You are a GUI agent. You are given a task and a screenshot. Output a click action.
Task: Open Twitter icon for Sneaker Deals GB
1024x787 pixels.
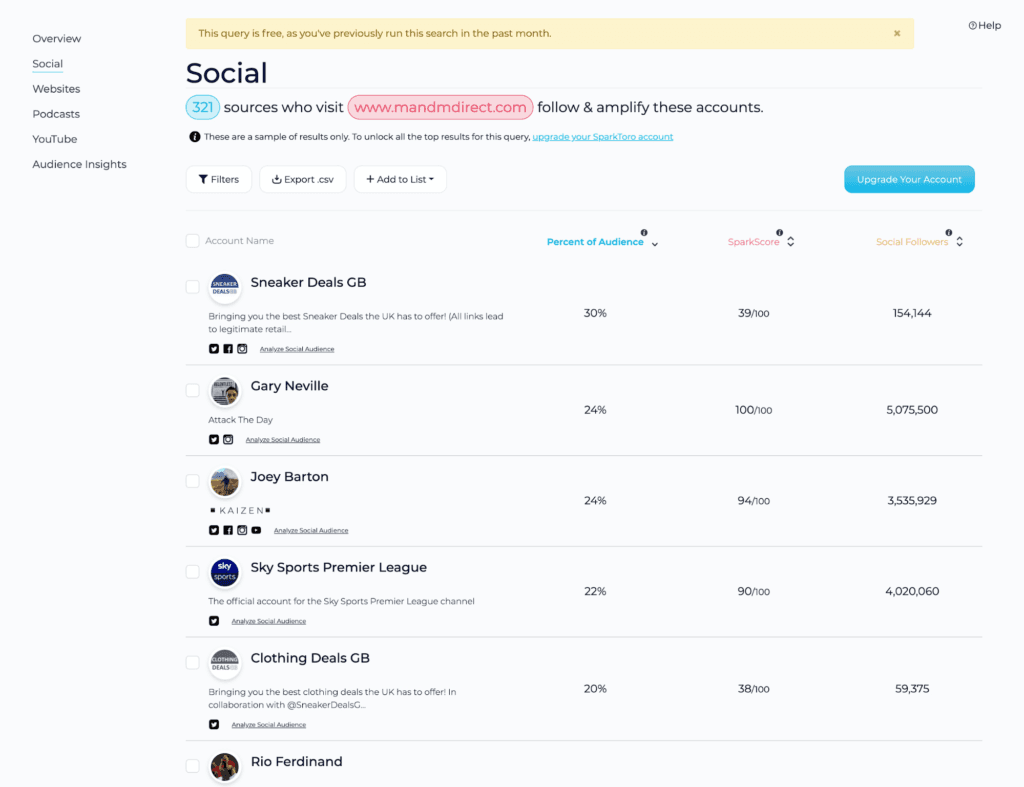point(214,349)
